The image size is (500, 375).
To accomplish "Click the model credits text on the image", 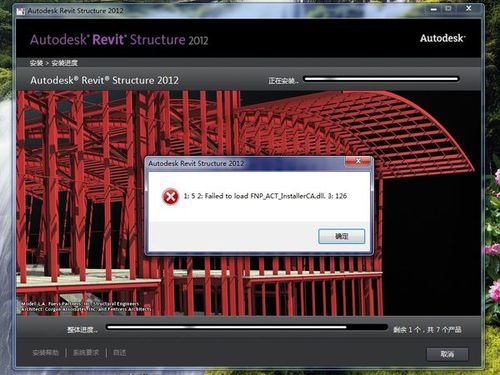I will point(86,307).
